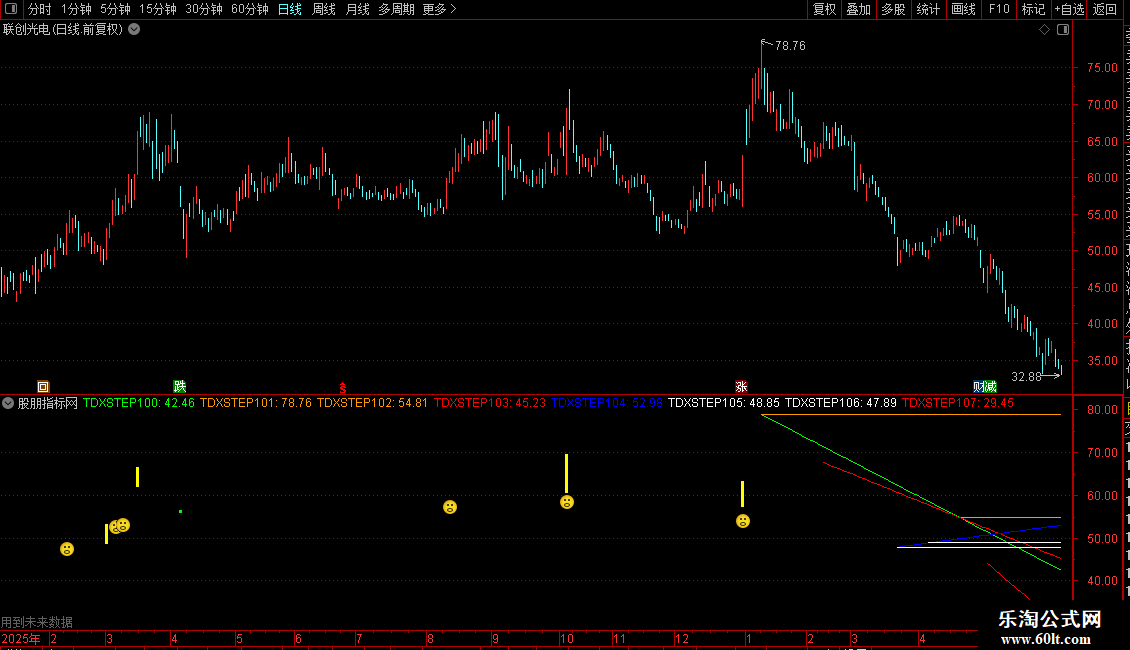Click the green 跌 event marker
This screenshot has width=1130, height=650.
click(x=179, y=387)
